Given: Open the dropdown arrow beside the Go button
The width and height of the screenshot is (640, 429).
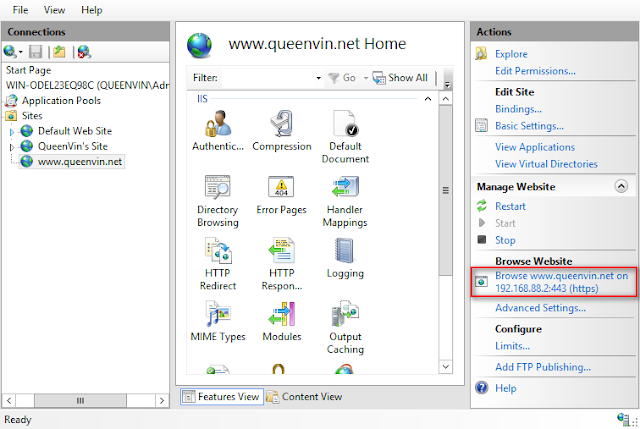Looking at the screenshot, I should click(366, 78).
